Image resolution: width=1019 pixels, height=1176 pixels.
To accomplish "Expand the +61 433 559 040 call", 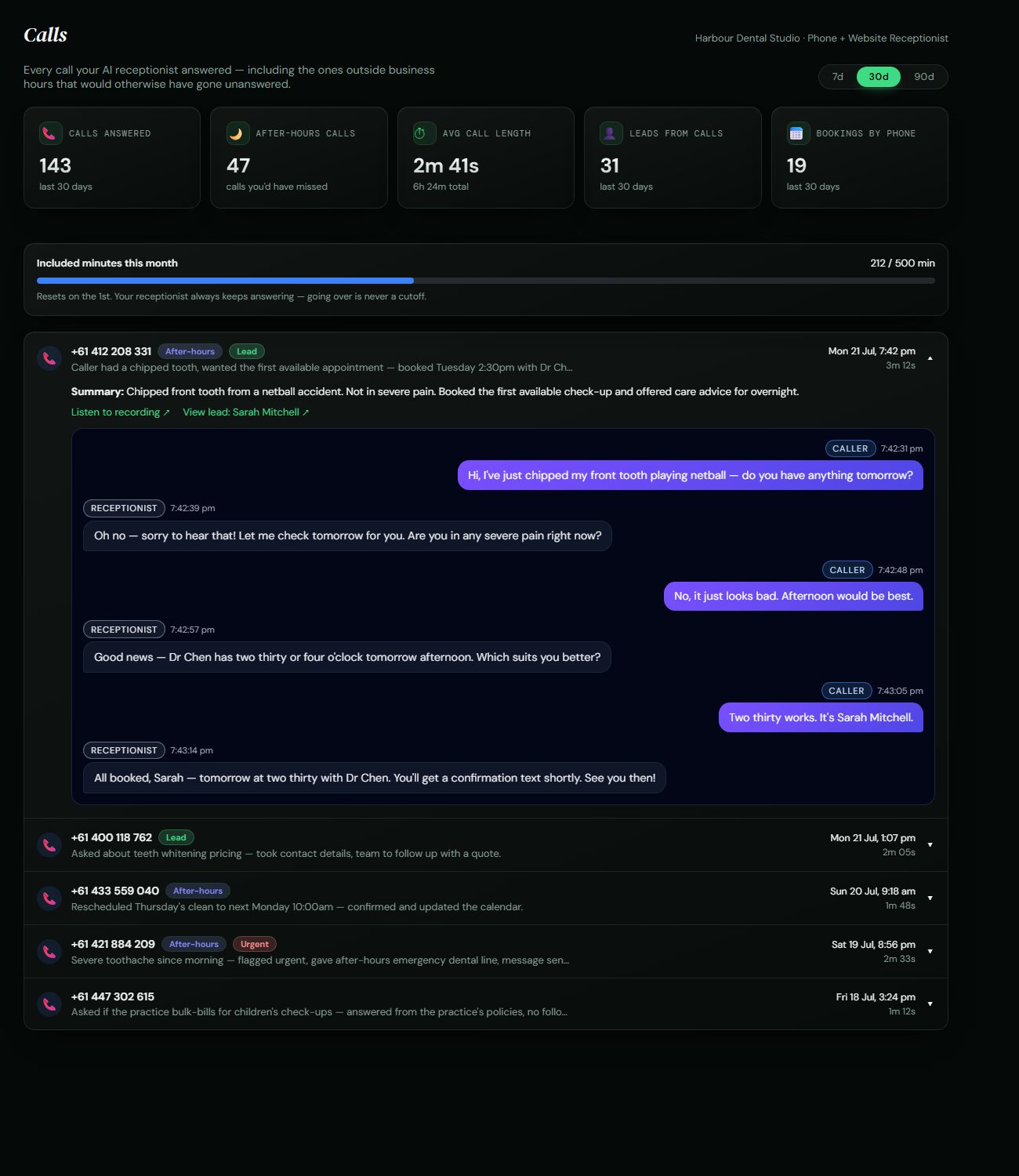I will [x=930, y=898].
